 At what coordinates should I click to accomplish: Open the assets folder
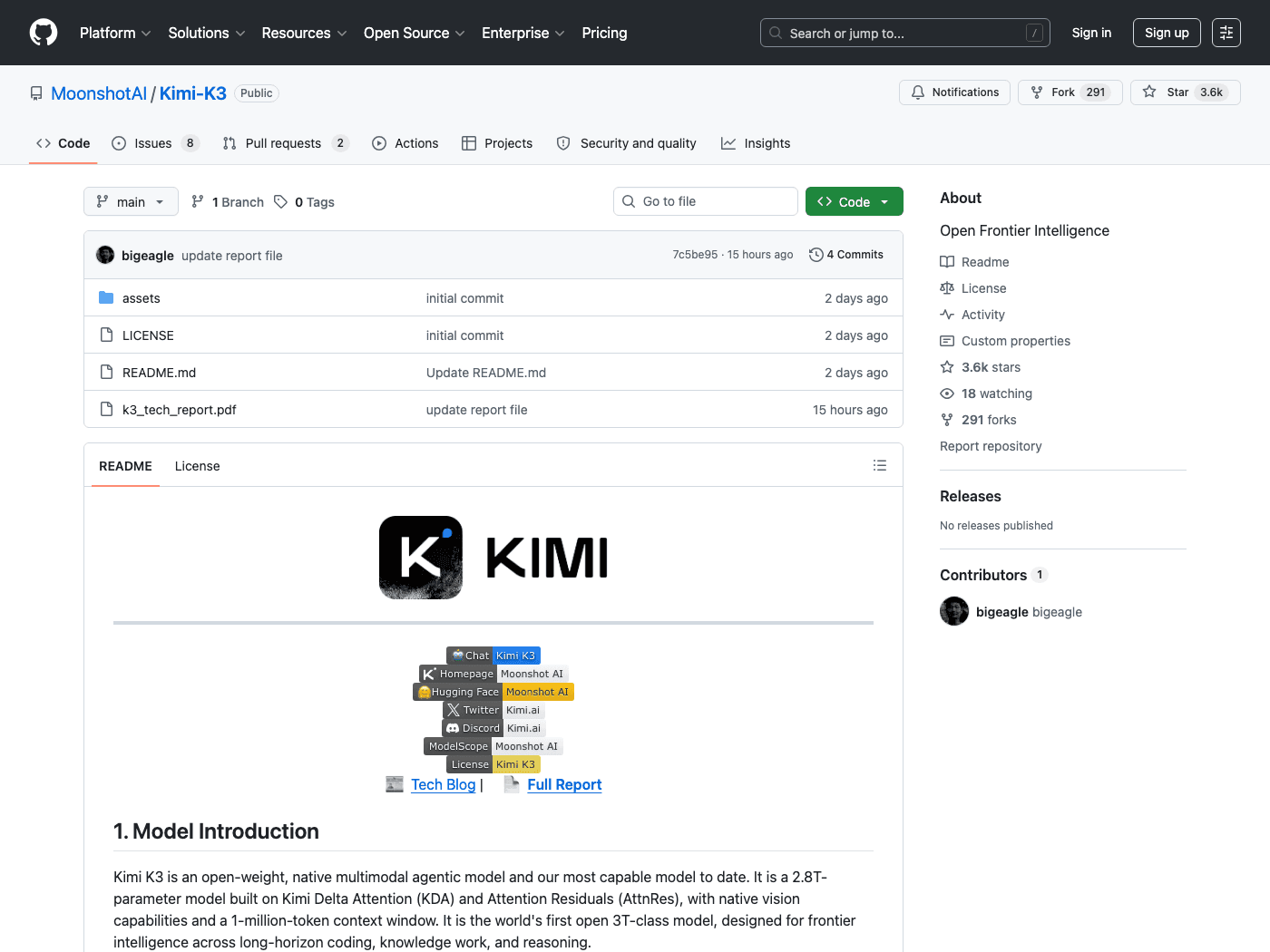point(142,298)
